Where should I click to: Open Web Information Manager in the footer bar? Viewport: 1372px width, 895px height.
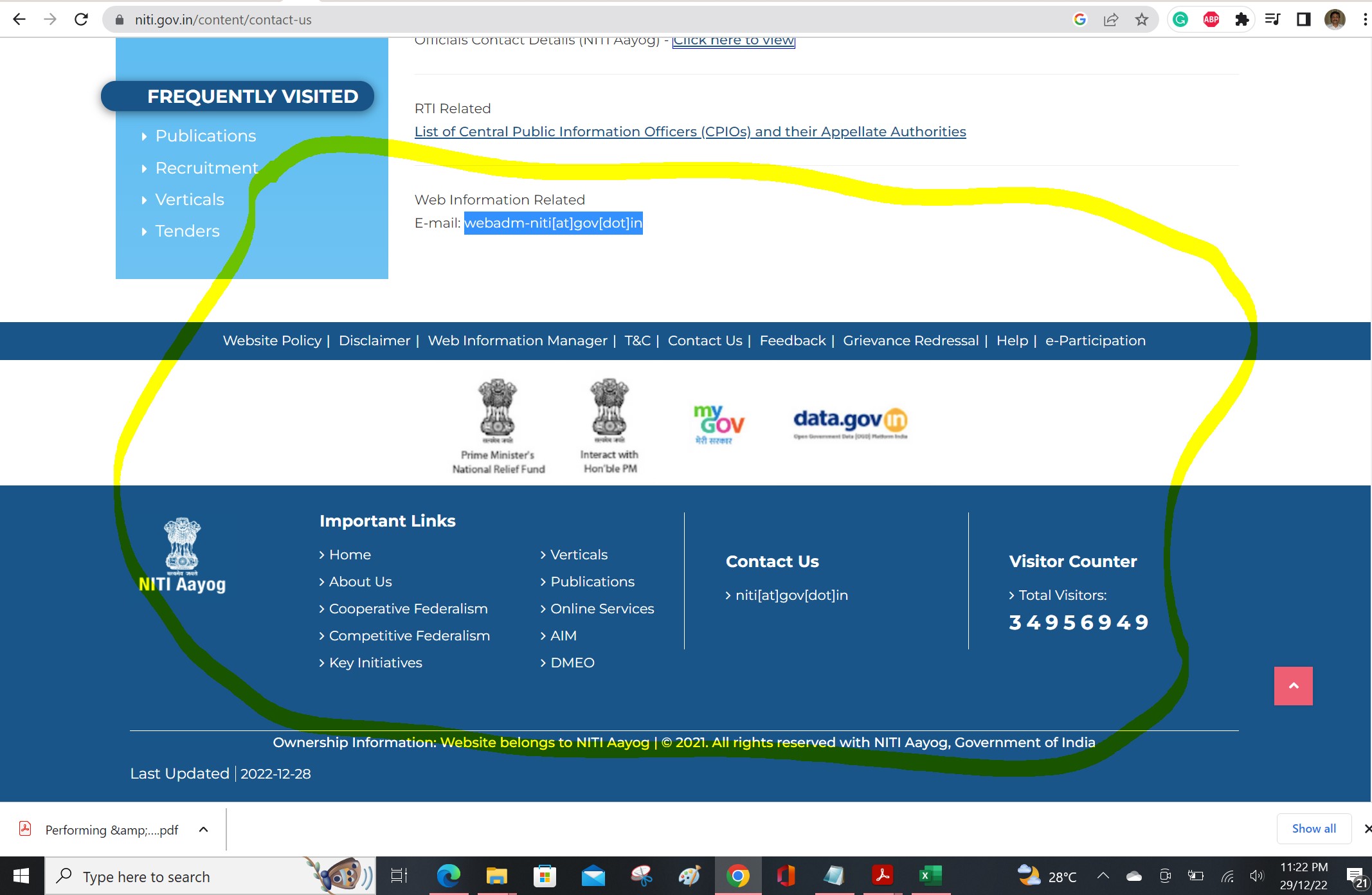click(x=518, y=341)
